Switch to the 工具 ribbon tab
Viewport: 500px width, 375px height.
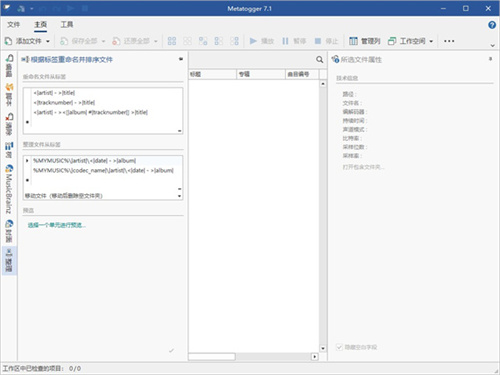pos(67,24)
